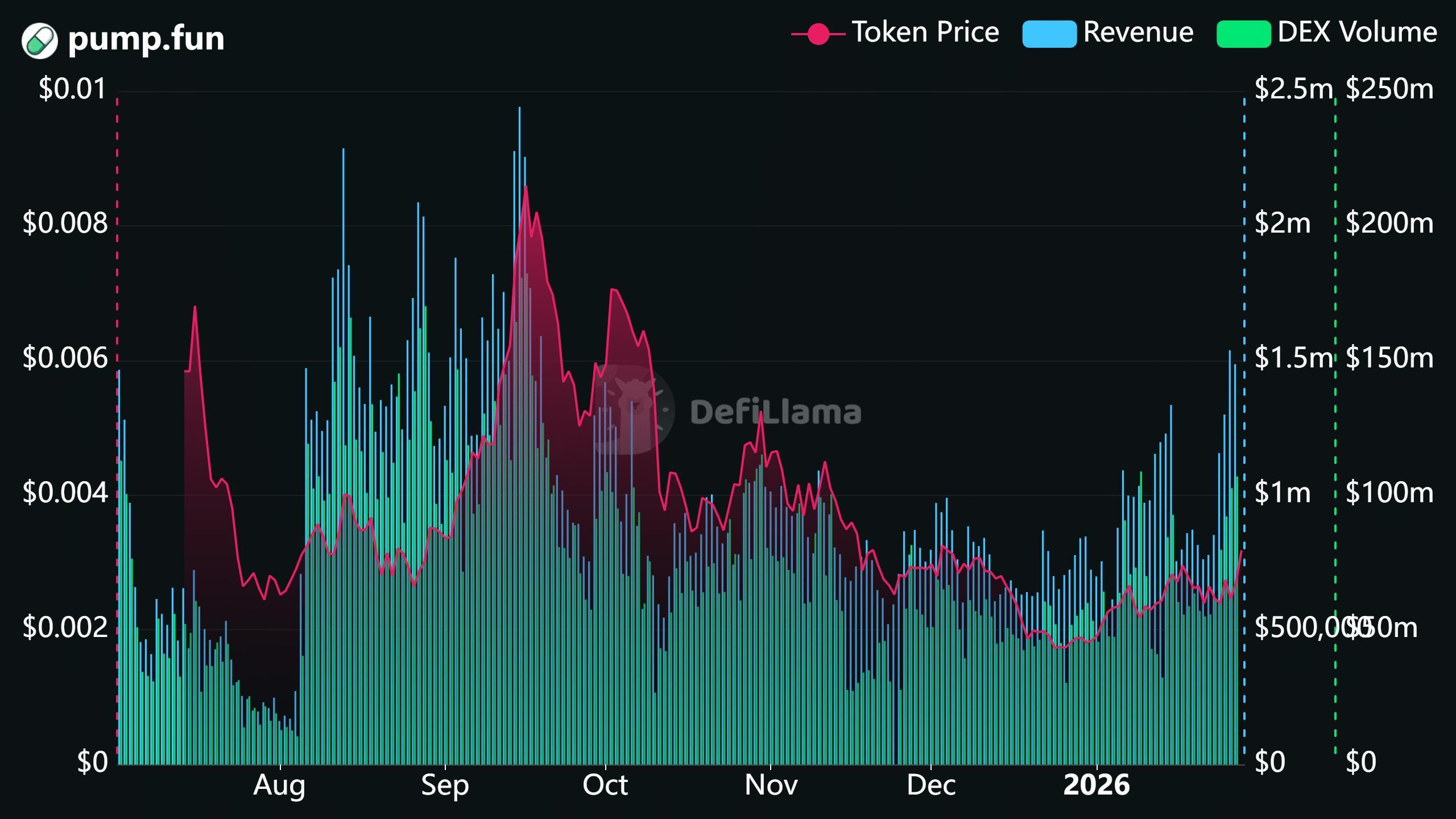Screen dimensions: 1456x819
Task: Select the 2026 label on the time axis
Action: [1098, 785]
